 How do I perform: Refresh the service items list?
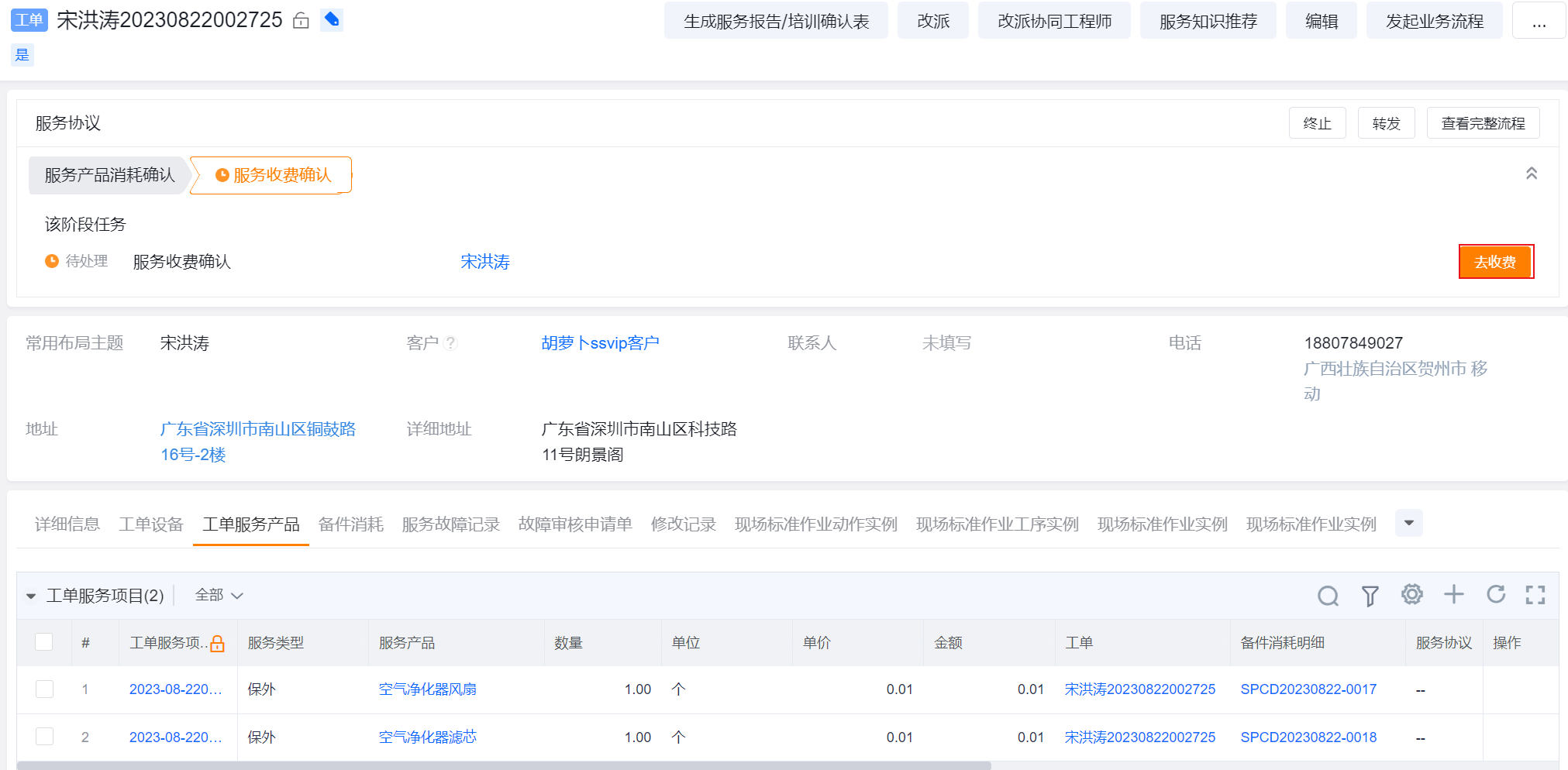tap(1495, 594)
